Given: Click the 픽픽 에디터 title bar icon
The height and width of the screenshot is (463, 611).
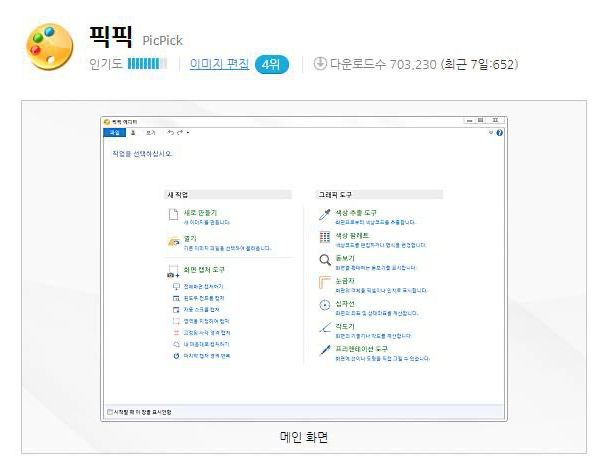Looking at the screenshot, I should [107, 122].
